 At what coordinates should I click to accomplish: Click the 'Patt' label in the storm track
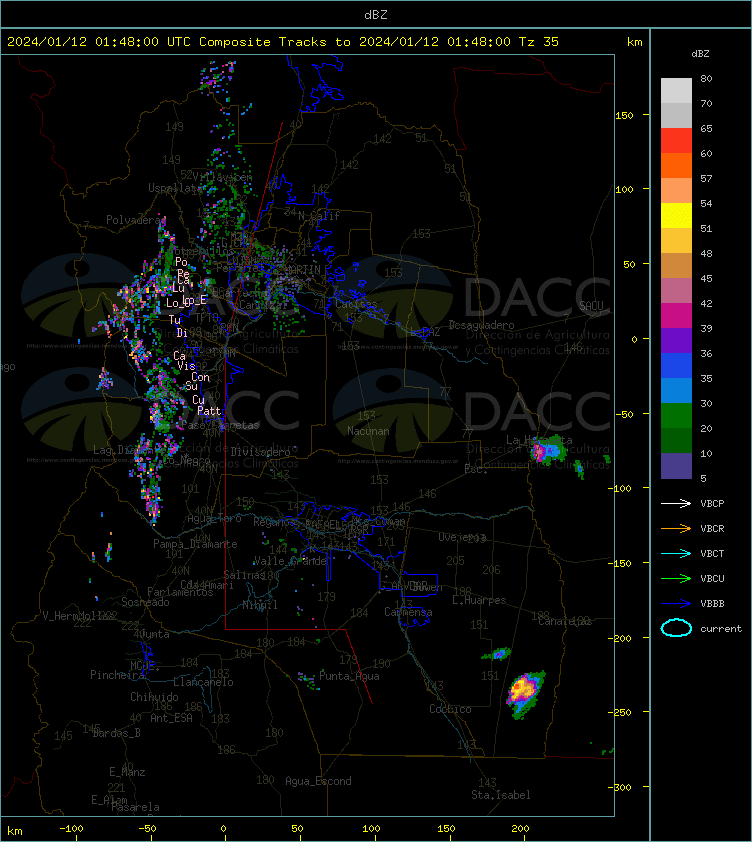pyautogui.click(x=209, y=411)
